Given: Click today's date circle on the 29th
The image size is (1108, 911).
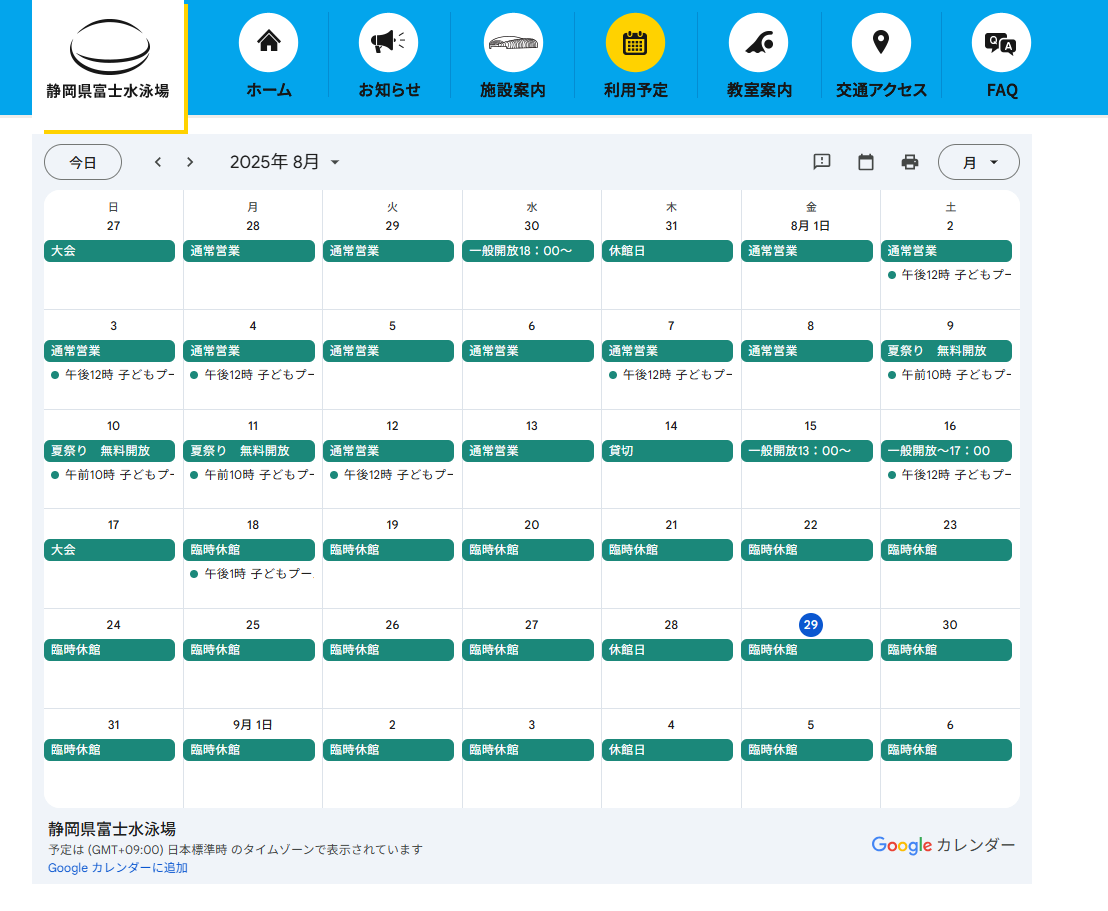Looking at the screenshot, I should [810, 624].
